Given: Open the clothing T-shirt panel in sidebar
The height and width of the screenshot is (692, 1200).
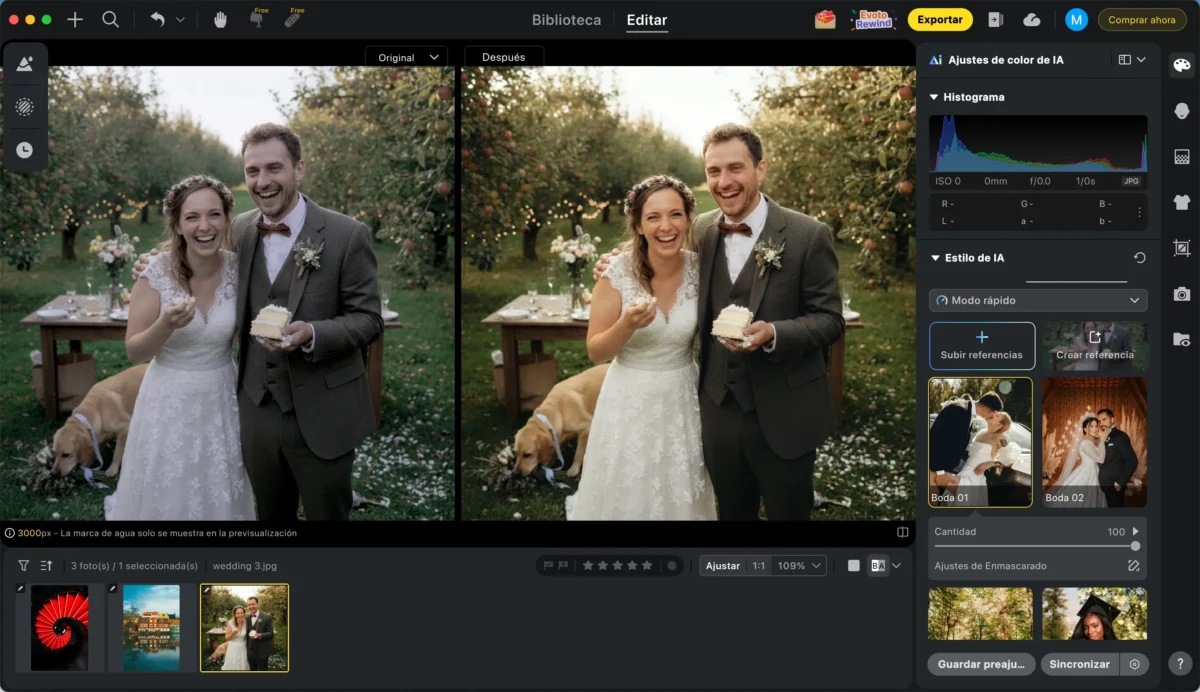Looking at the screenshot, I should (x=1182, y=202).
